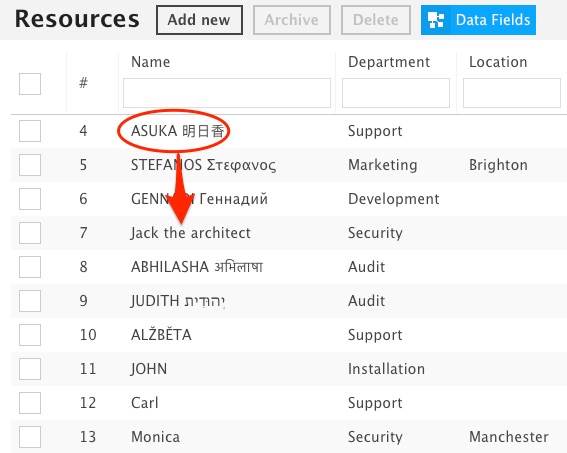Check the box for row 13 Monica
Viewport: 567px width, 453px height.
tap(30, 437)
